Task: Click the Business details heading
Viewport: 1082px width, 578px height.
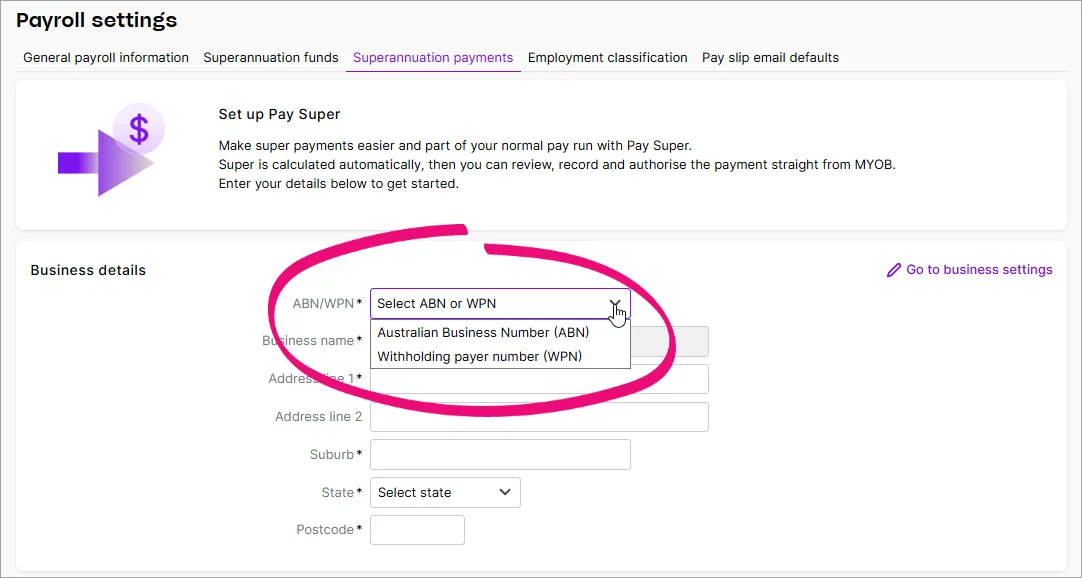Action: tap(88, 270)
